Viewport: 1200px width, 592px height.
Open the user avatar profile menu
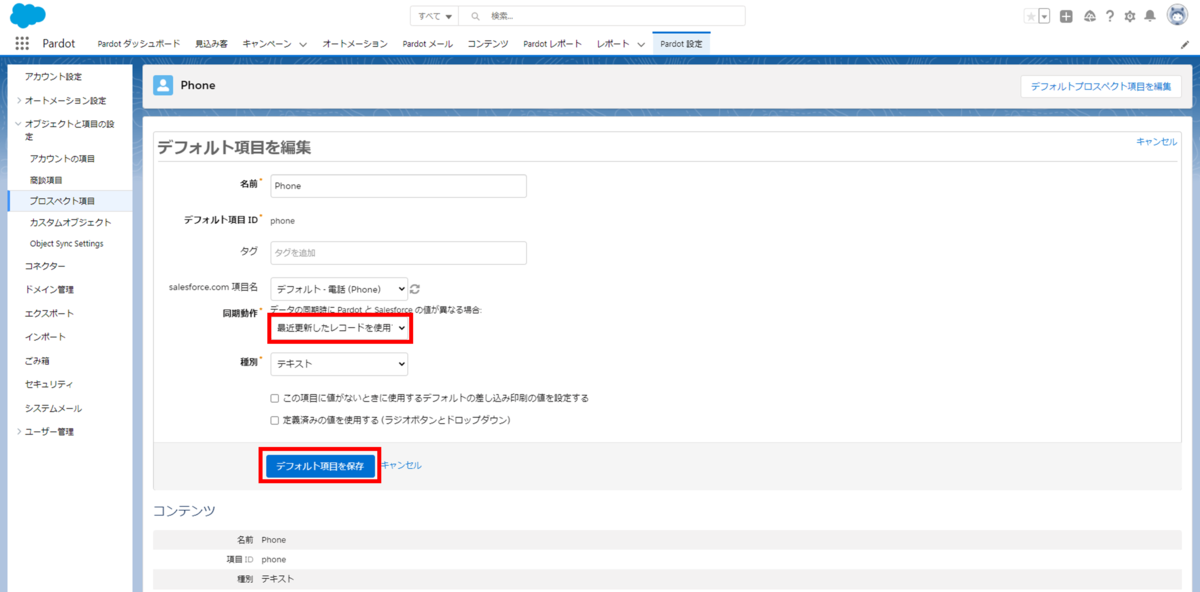coord(1177,15)
